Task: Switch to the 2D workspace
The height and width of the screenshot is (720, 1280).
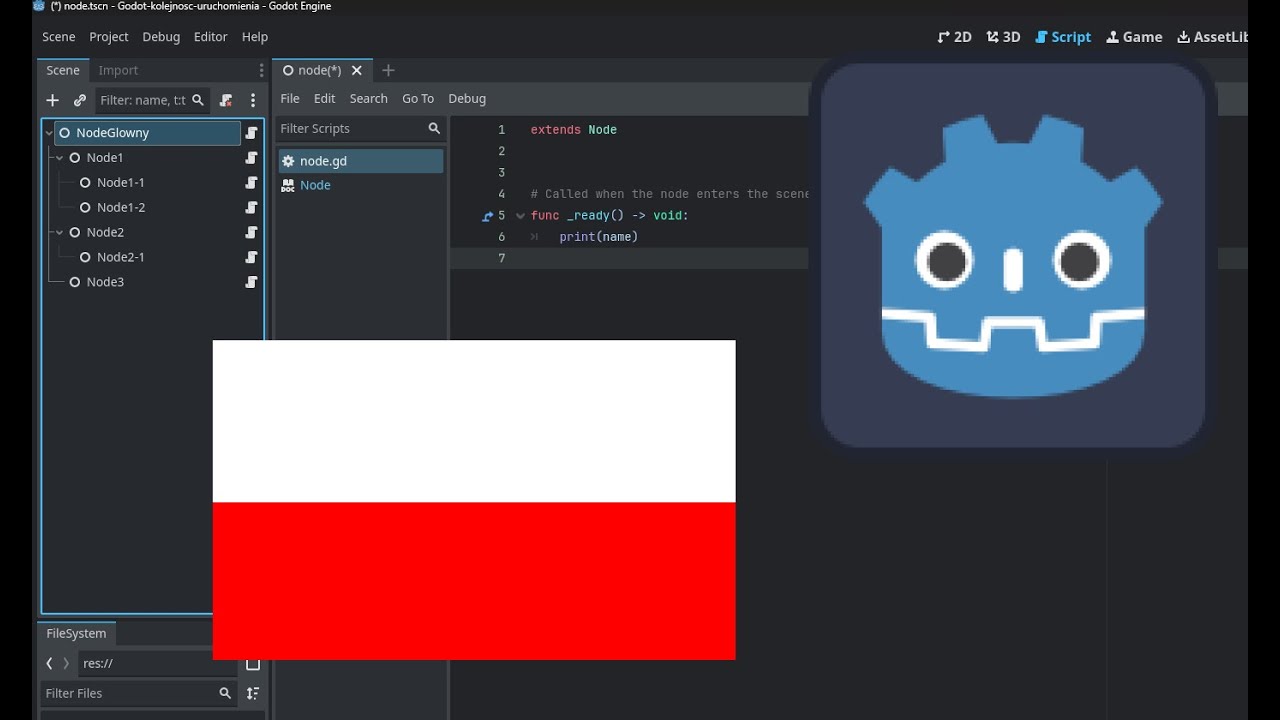Action: 954,37
